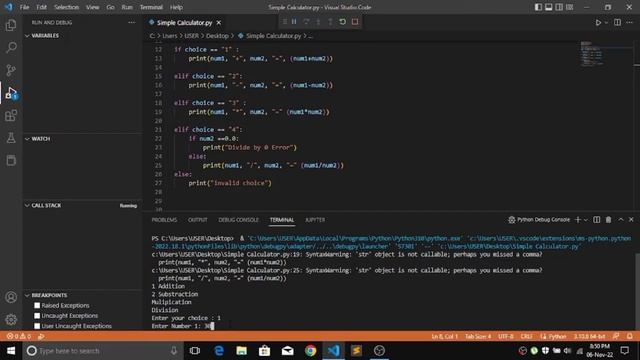Open the Source Control view
The image size is (640, 360).
tap(11, 70)
